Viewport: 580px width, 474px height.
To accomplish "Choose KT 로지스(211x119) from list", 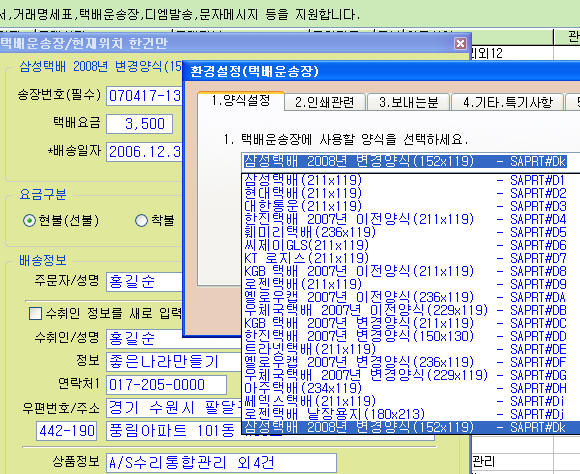I will pos(411,258).
